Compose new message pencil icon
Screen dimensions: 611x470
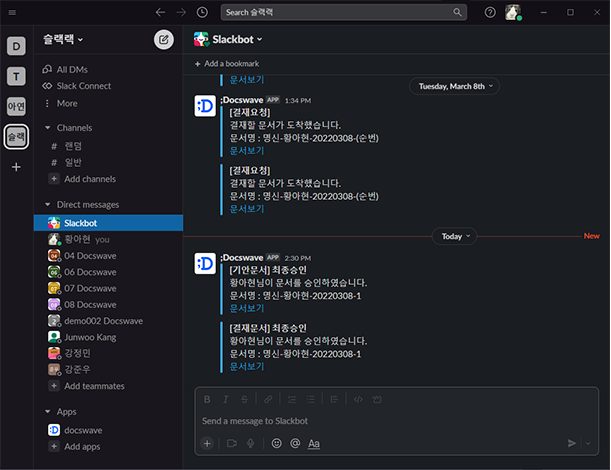pos(164,39)
